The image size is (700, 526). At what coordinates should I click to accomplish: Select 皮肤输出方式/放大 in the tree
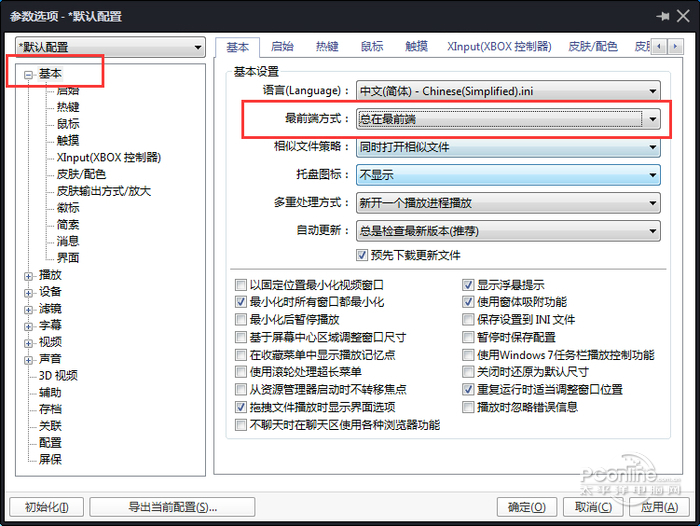pyautogui.click(x=104, y=191)
